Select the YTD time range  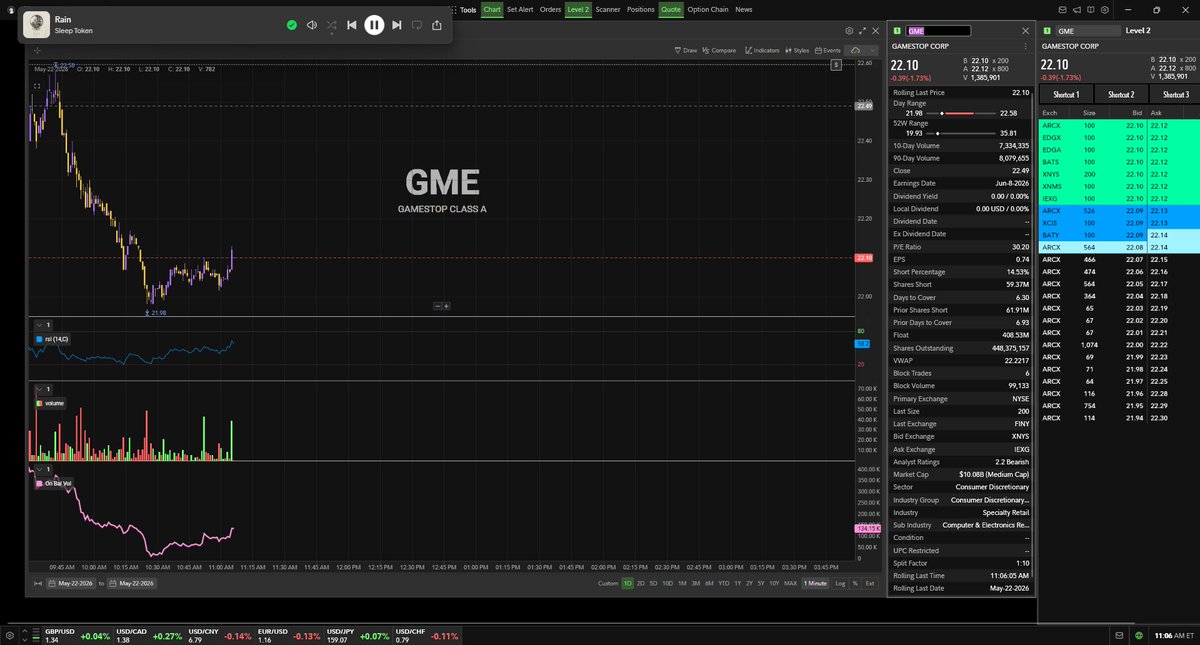(x=723, y=583)
